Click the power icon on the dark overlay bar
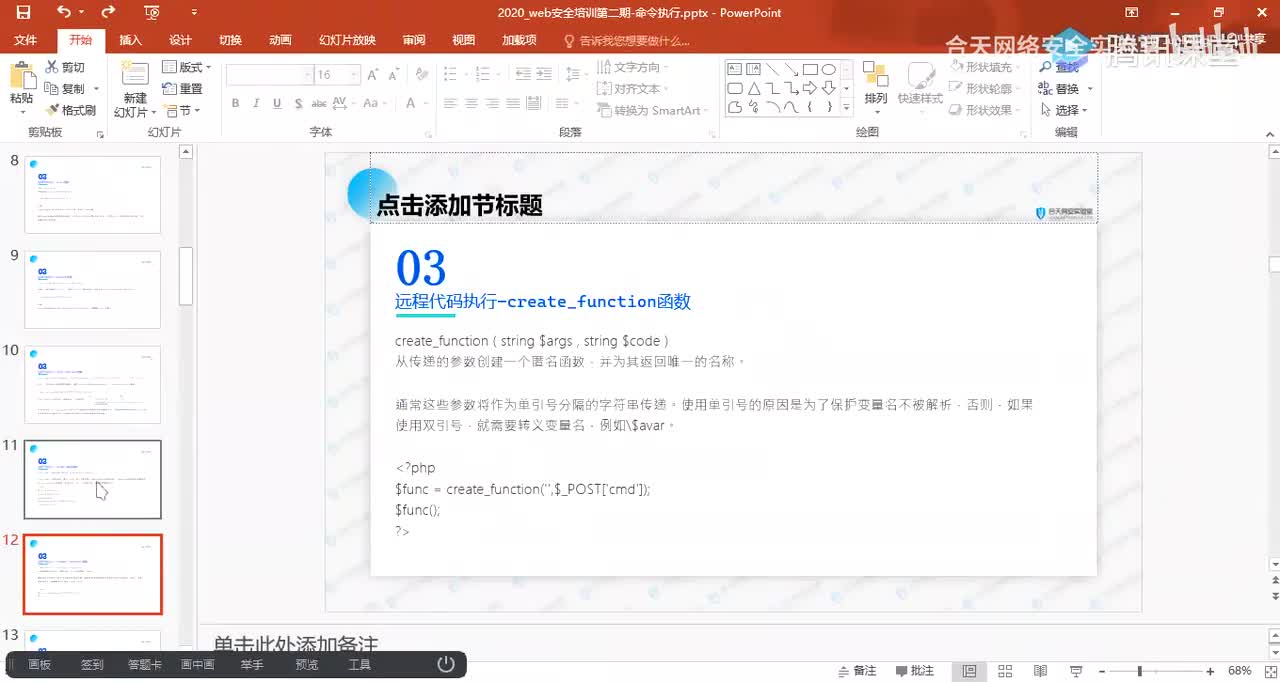This screenshot has width=1280, height=682. [446, 664]
